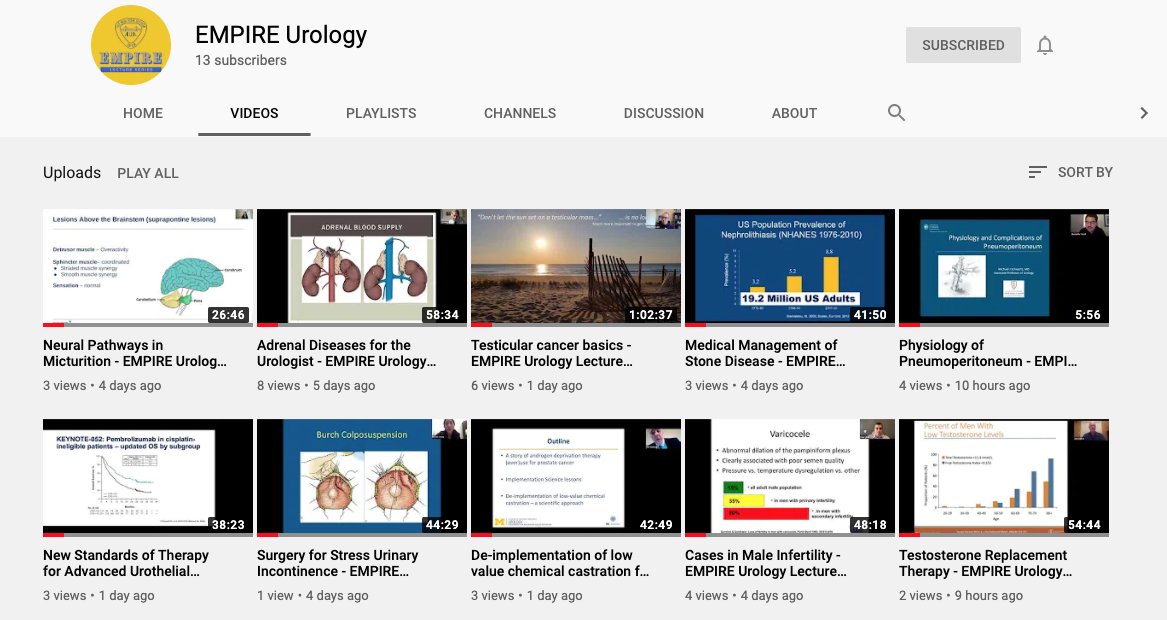Open the SORT BY dropdown
The image size is (1167, 620).
point(1070,172)
